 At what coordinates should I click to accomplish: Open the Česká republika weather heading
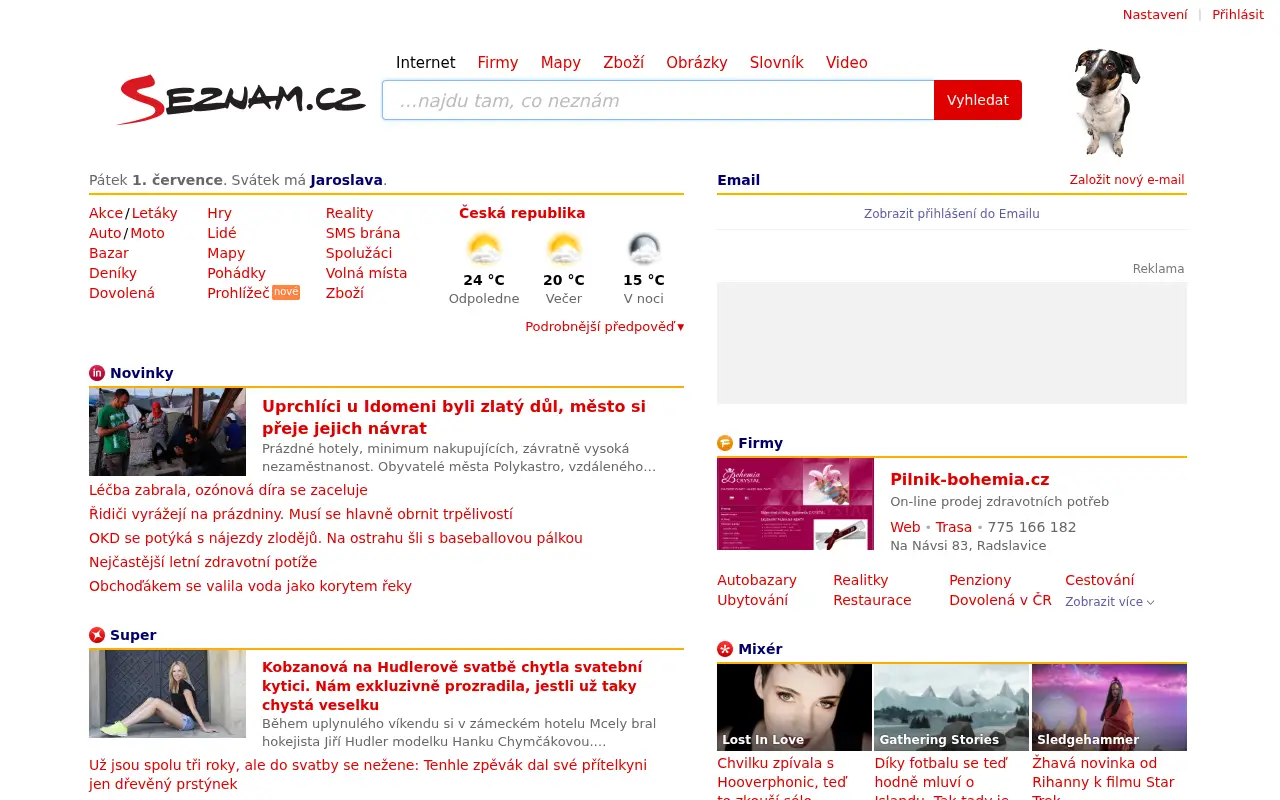[x=522, y=213]
